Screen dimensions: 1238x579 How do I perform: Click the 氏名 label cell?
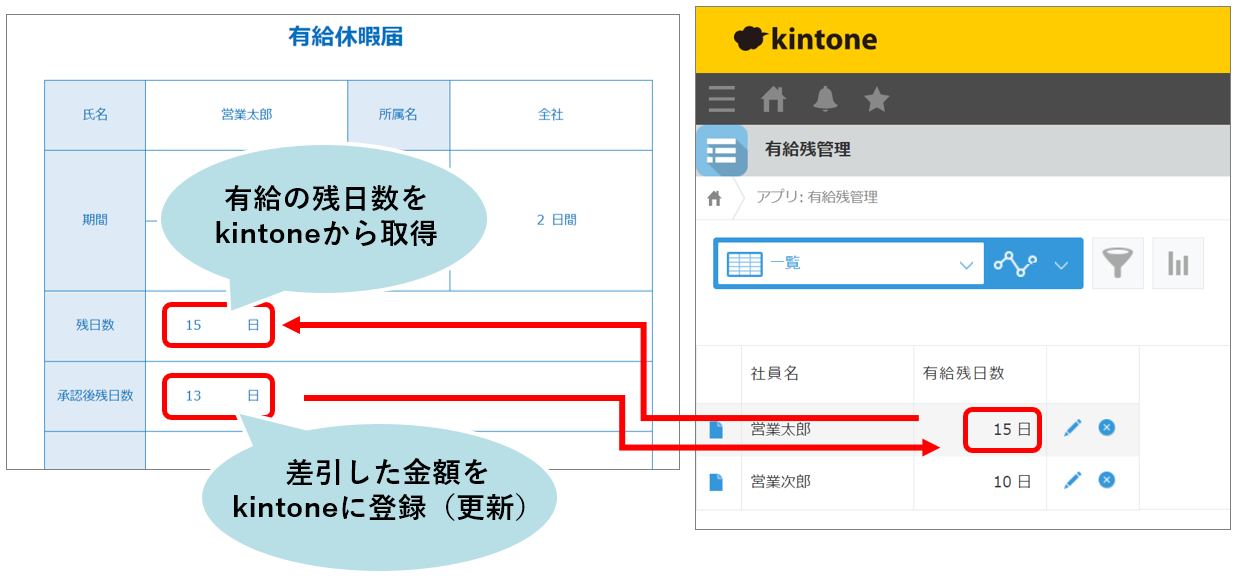[95, 115]
